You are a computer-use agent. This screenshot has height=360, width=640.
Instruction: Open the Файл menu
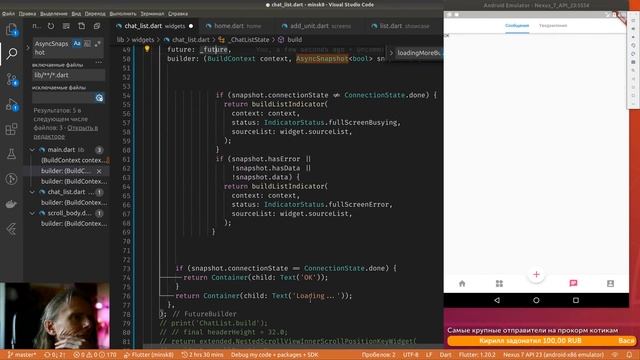click(x=8, y=13)
